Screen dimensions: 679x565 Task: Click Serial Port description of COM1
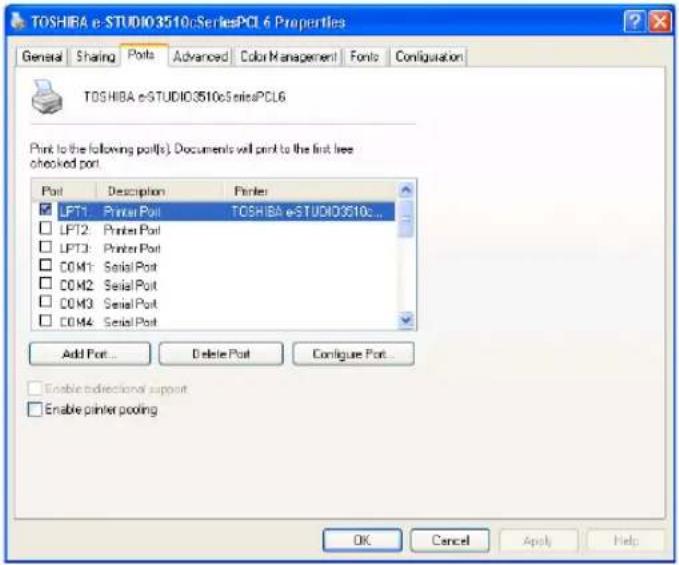130,267
